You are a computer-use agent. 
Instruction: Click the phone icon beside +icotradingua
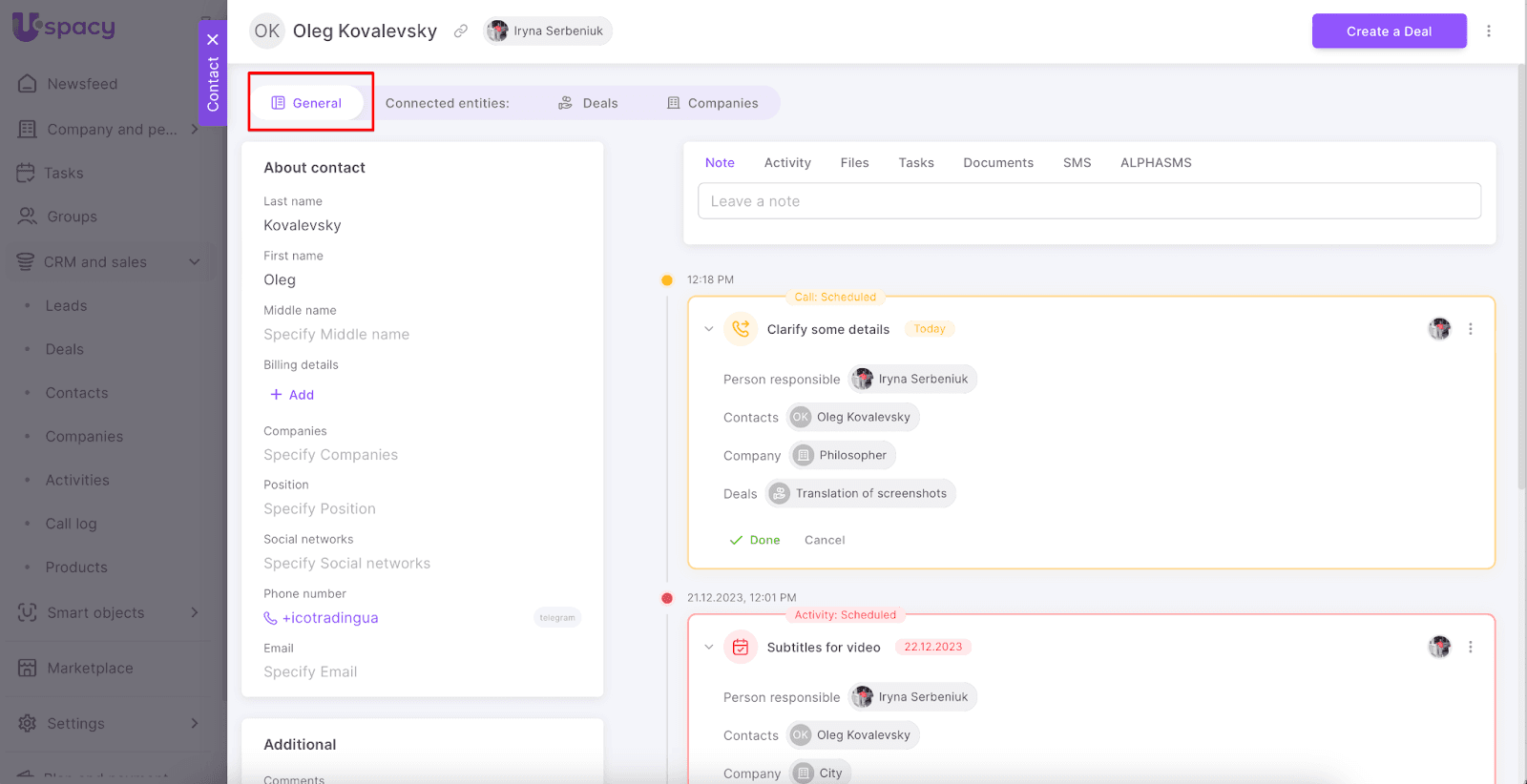pyautogui.click(x=270, y=618)
